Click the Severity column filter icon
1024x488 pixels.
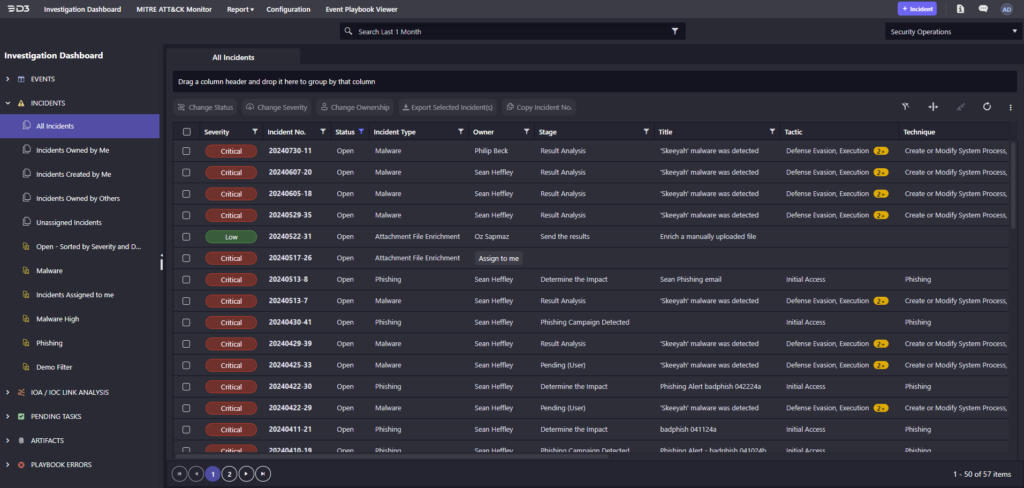tap(255, 131)
